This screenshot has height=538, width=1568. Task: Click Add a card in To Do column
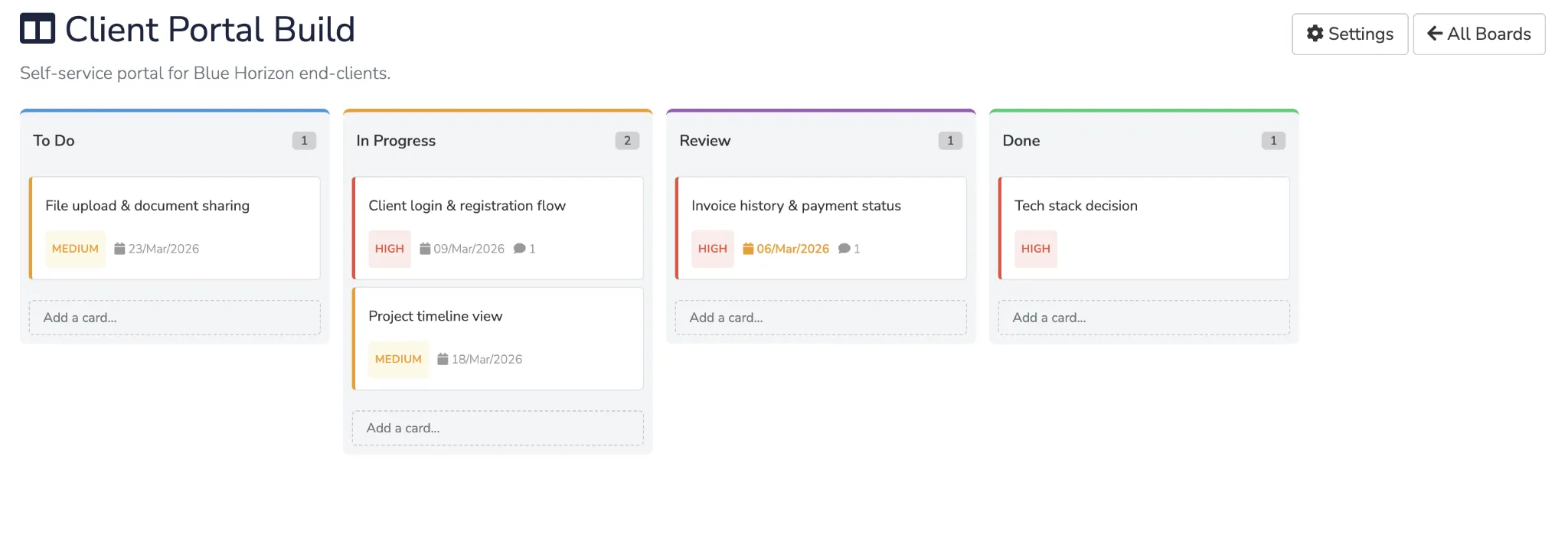[x=175, y=318]
